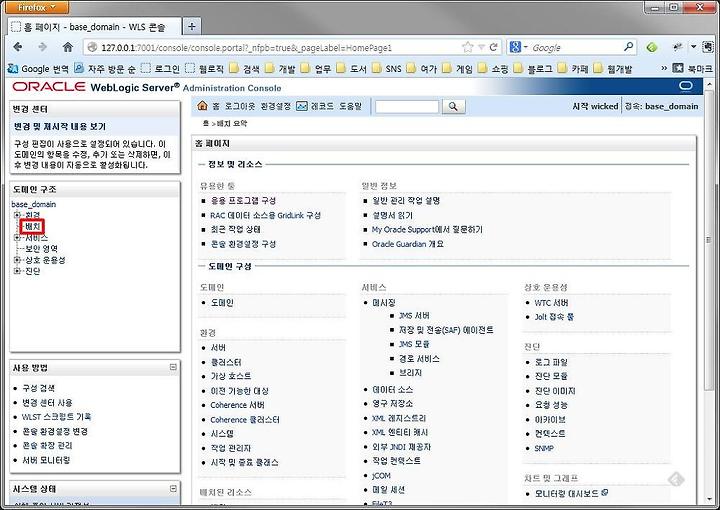This screenshot has height=510, width=720.
Task: Open the WTC 서버 link
Action: [551, 303]
